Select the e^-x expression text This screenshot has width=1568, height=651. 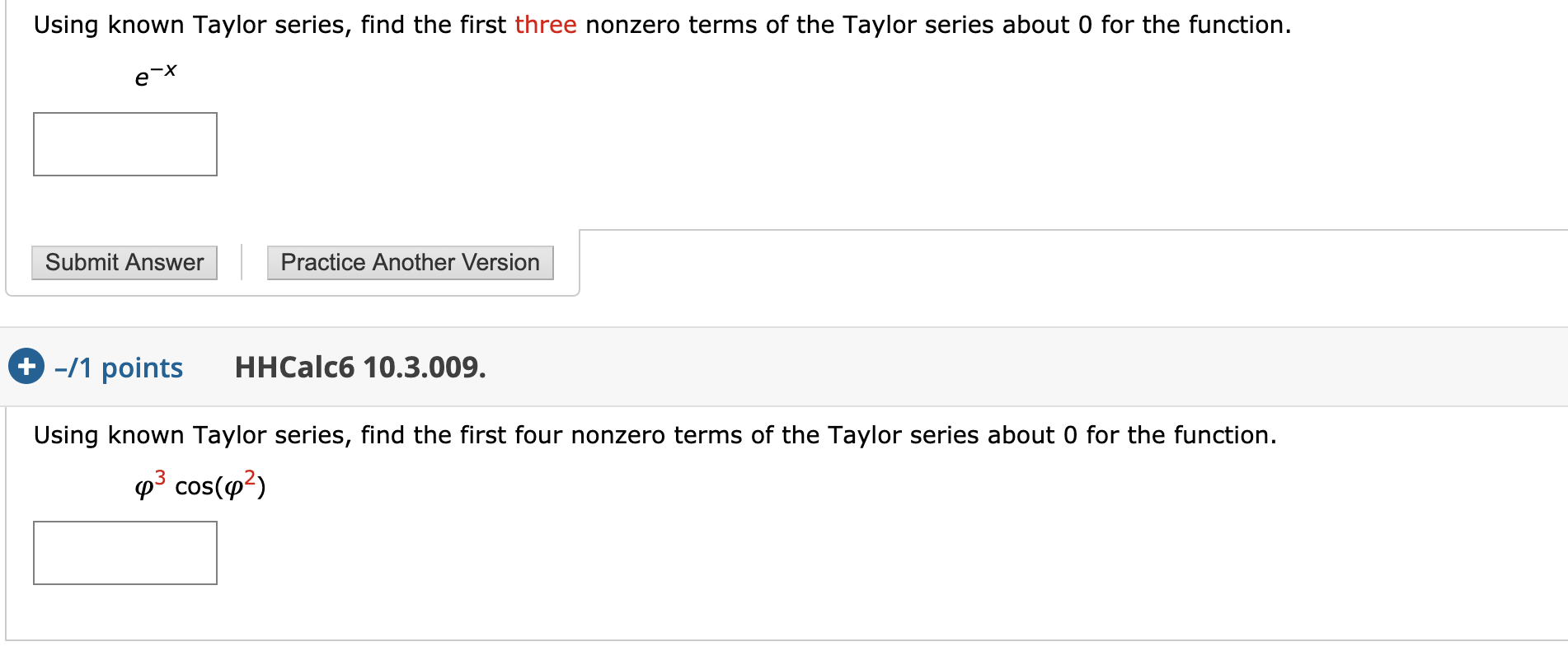(x=155, y=74)
